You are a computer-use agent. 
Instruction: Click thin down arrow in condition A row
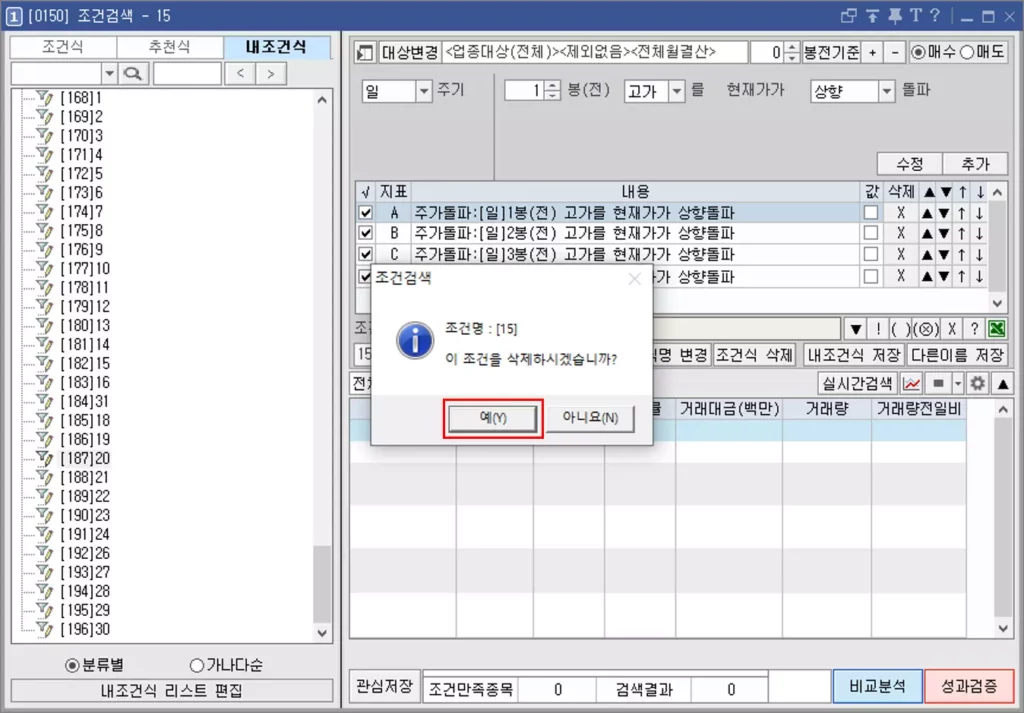click(x=980, y=213)
